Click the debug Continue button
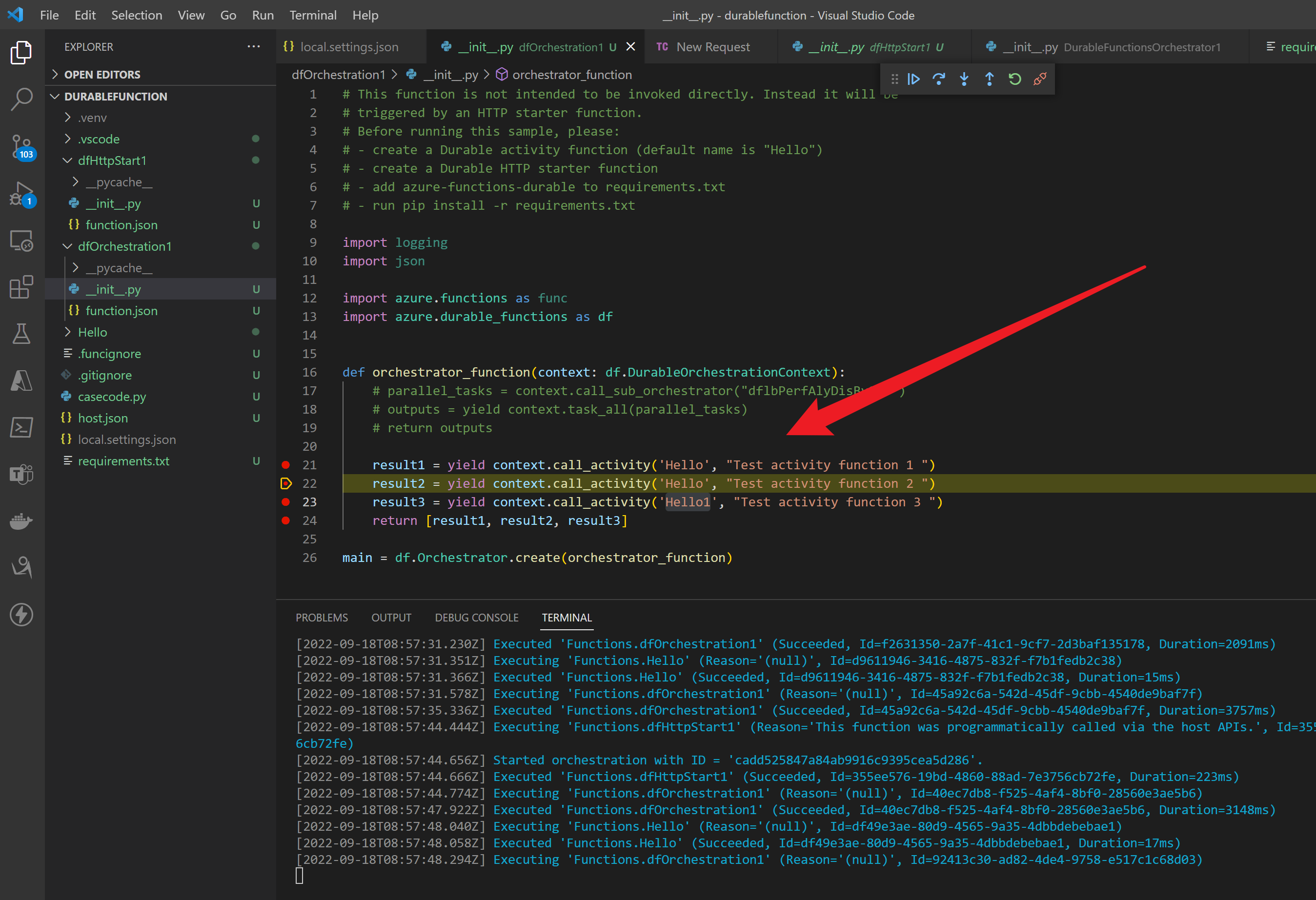1316x900 pixels. coord(913,79)
